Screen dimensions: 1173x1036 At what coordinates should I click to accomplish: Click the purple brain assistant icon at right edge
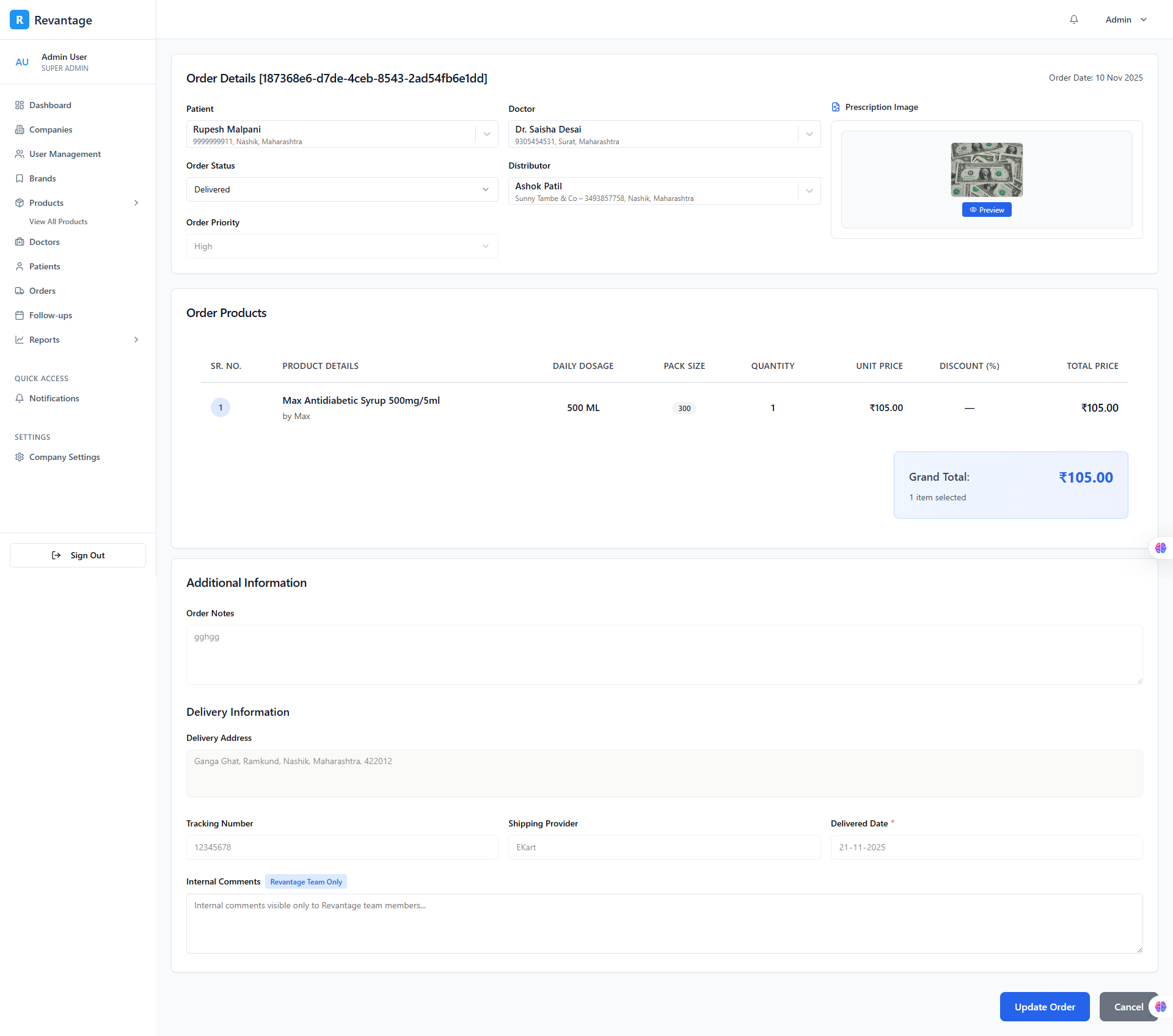pyautogui.click(x=1160, y=548)
